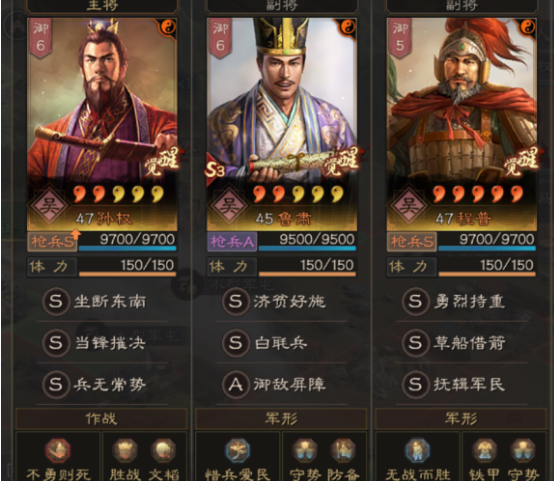Open the 作战 section header
The height and width of the screenshot is (481, 554).
(101, 419)
